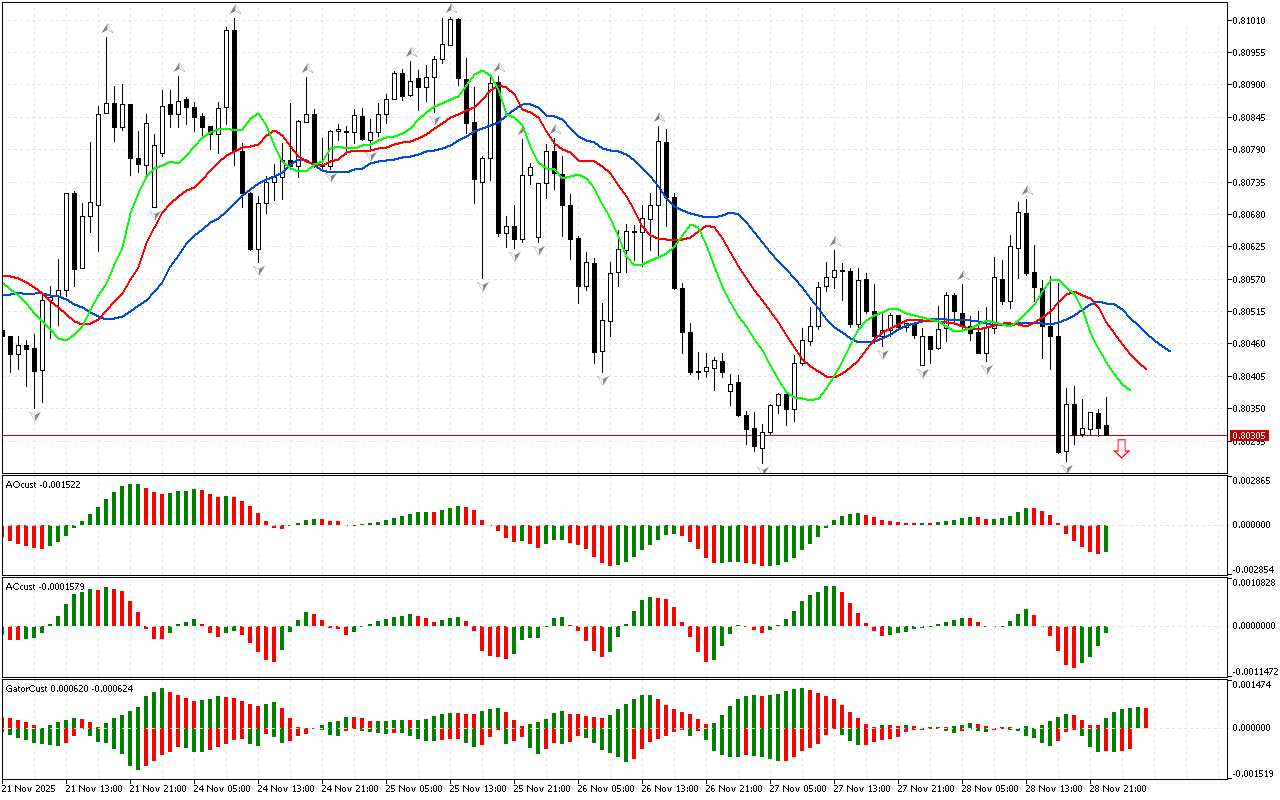Click the right end of the green Alligator line
Viewport: 1280px width, 800px height.
coord(1129,390)
